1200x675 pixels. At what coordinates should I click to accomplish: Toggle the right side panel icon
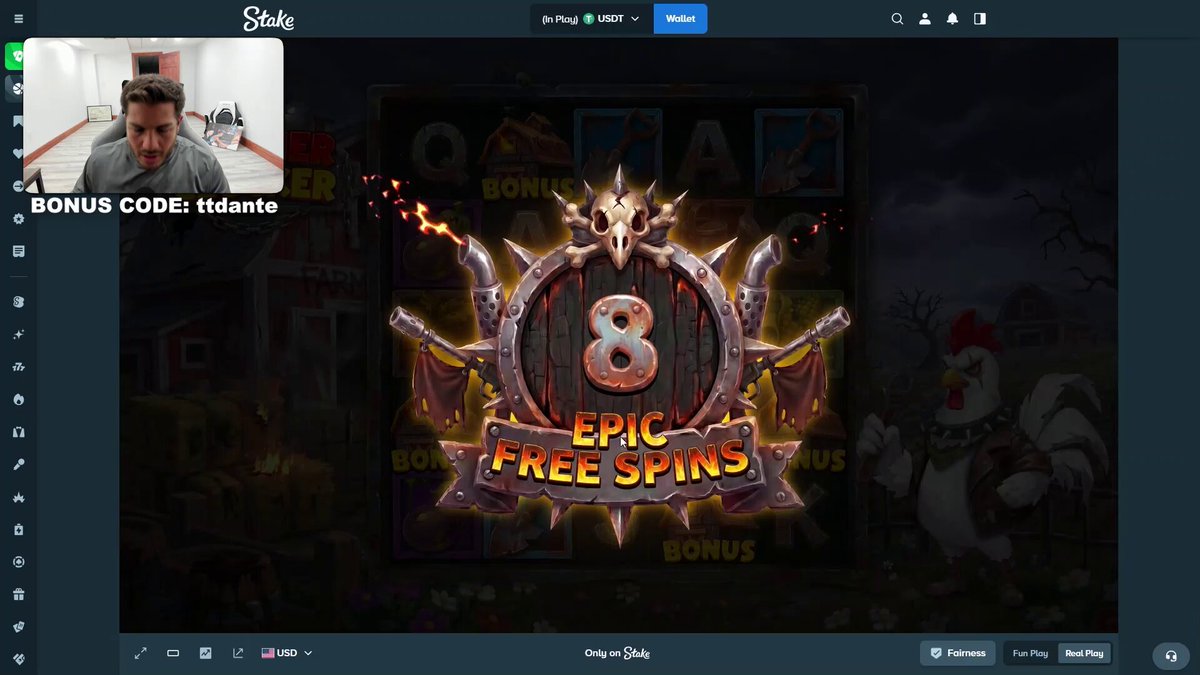click(980, 18)
